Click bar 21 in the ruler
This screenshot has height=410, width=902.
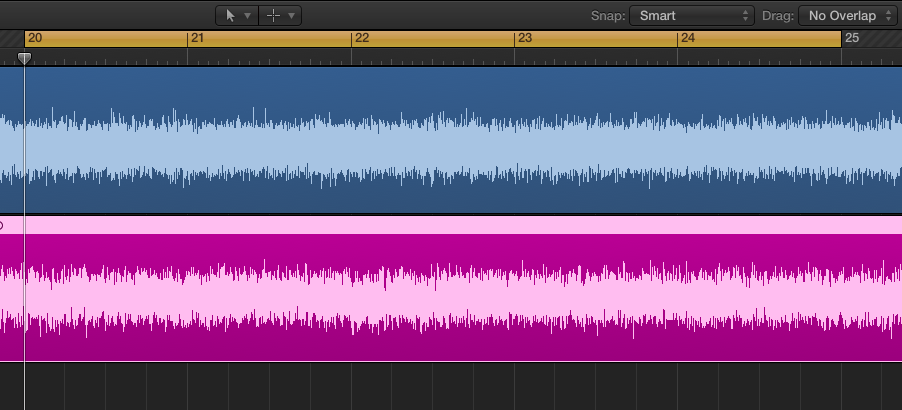(198, 38)
